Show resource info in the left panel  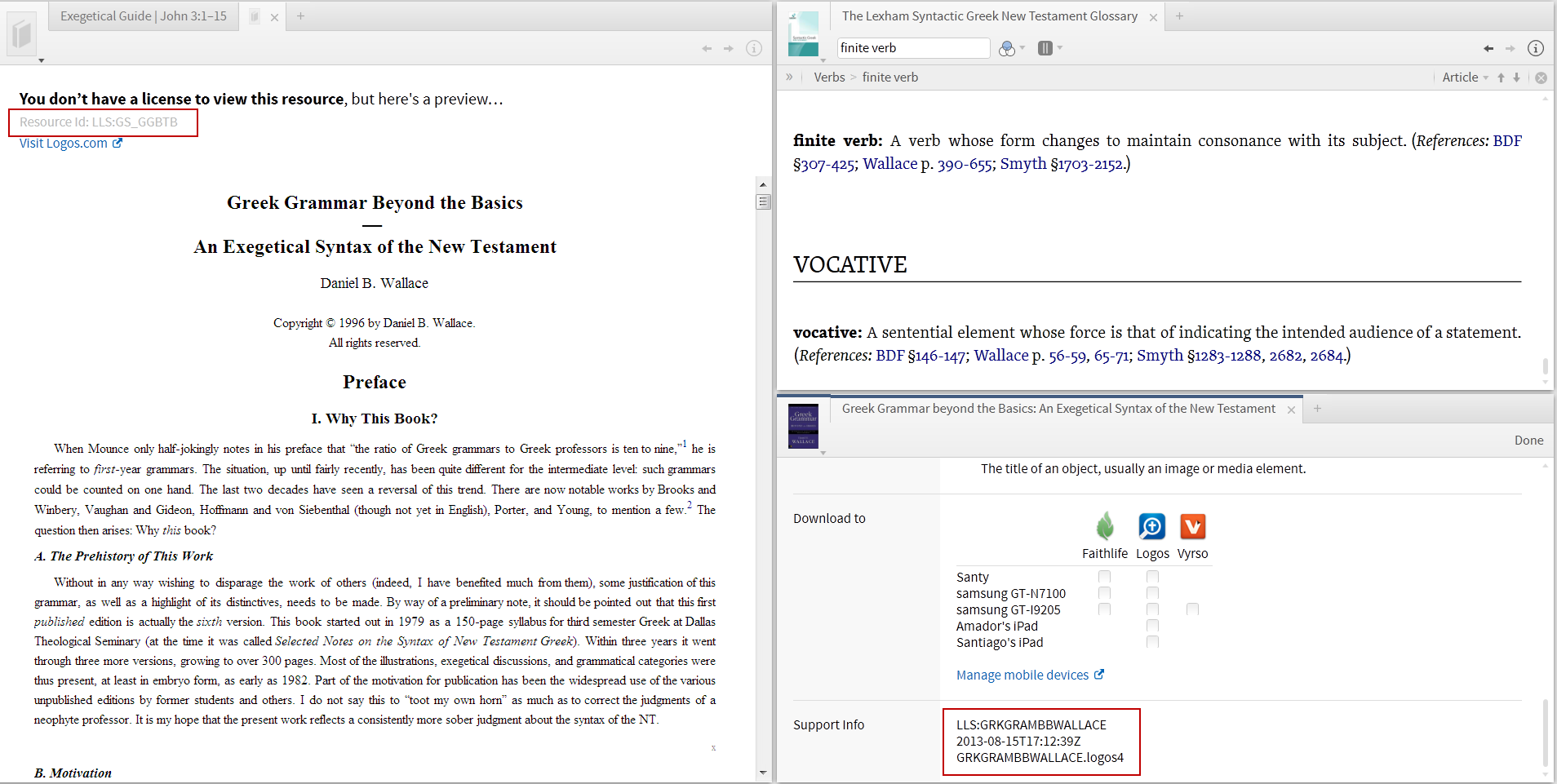pyautogui.click(x=754, y=49)
